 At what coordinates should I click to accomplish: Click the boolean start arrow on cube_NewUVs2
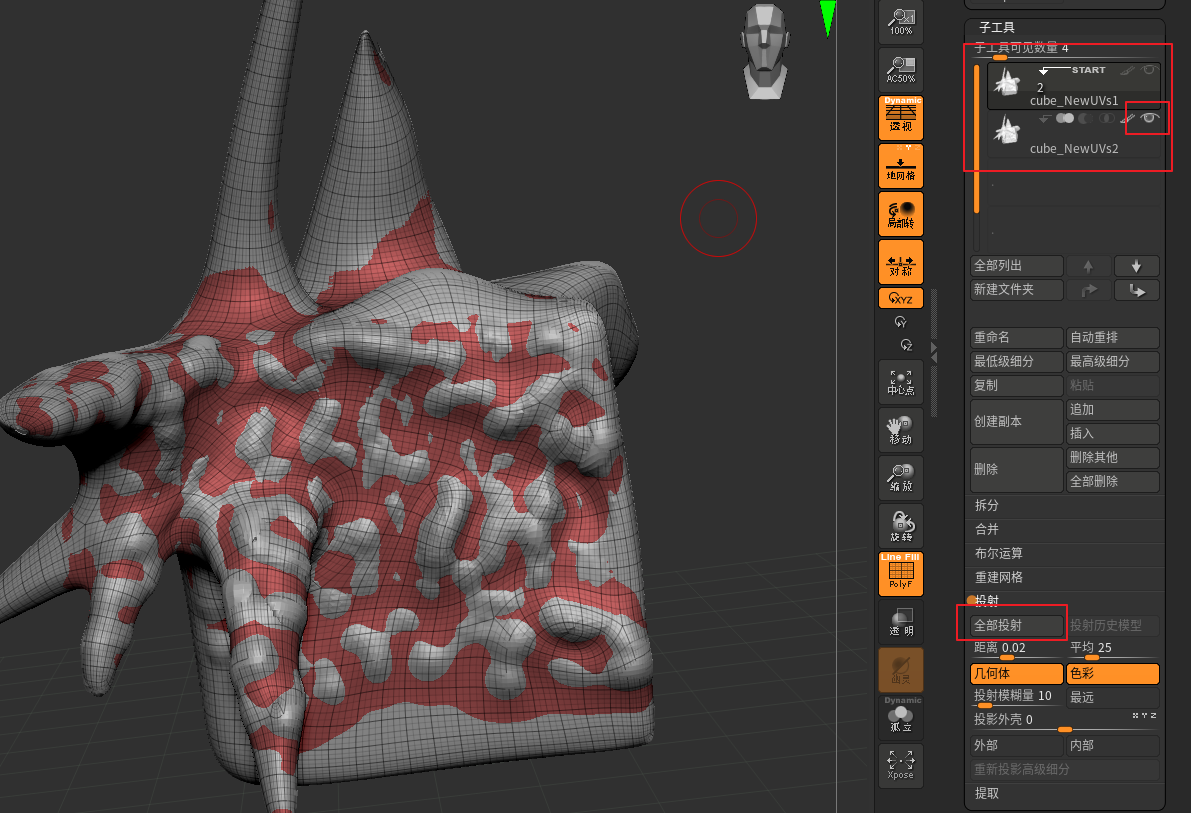click(x=1045, y=119)
